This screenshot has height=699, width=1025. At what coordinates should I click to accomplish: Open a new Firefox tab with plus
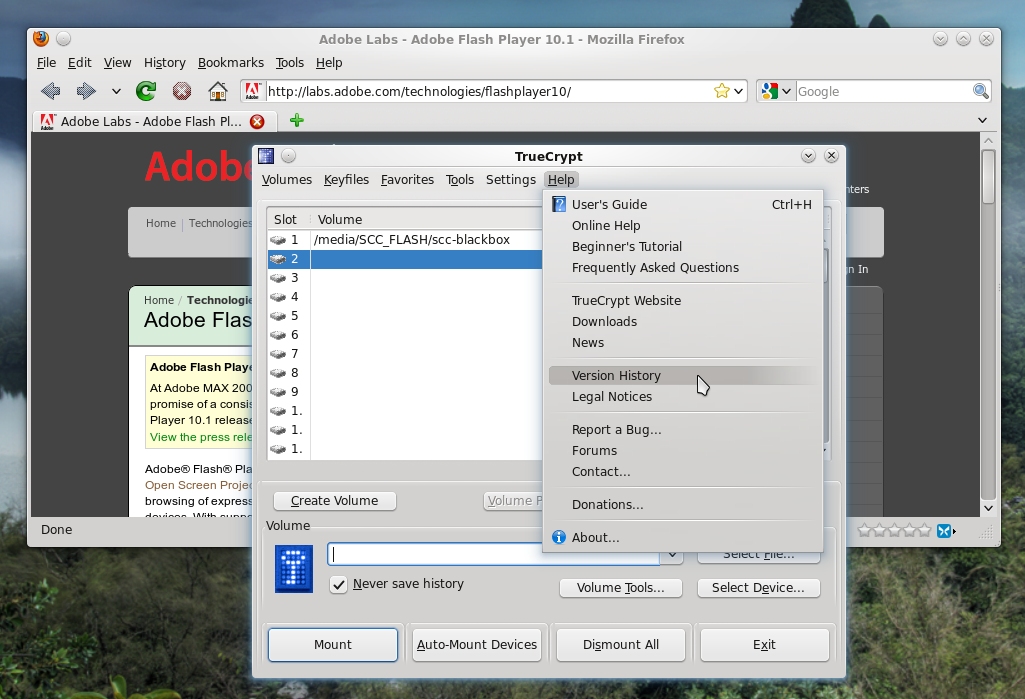pyautogui.click(x=297, y=120)
